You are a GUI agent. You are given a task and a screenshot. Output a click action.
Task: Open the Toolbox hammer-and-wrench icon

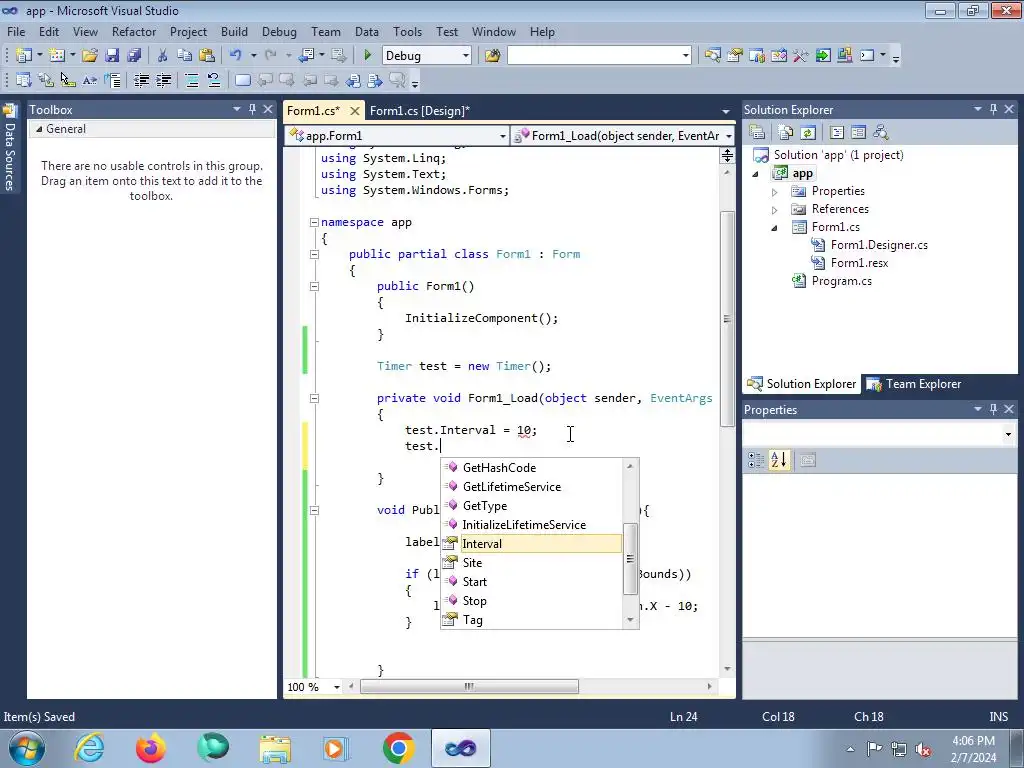tap(801, 56)
